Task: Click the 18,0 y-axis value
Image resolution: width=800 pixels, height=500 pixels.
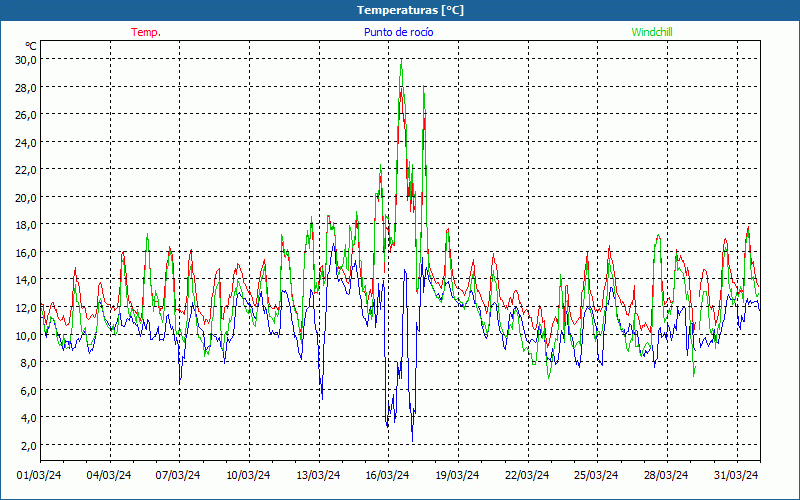Action: pos(26,226)
